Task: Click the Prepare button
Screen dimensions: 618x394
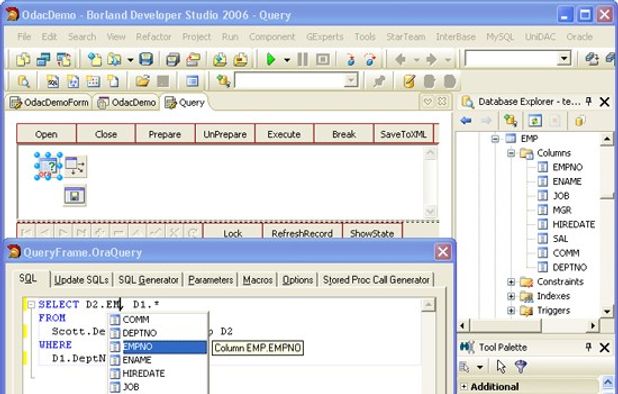Action: point(165,134)
